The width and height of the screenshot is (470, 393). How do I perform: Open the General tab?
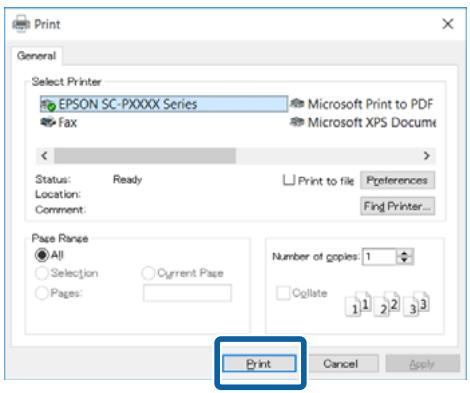click(x=36, y=56)
